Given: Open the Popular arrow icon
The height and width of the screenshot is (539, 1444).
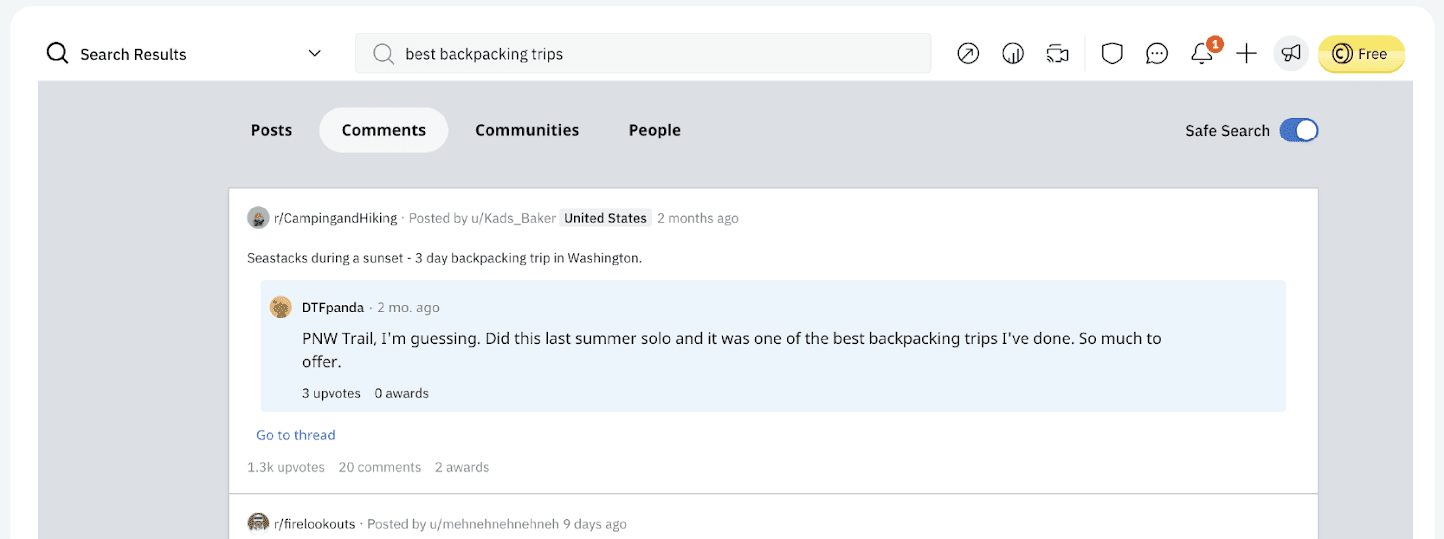Looking at the screenshot, I should [968, 54].
